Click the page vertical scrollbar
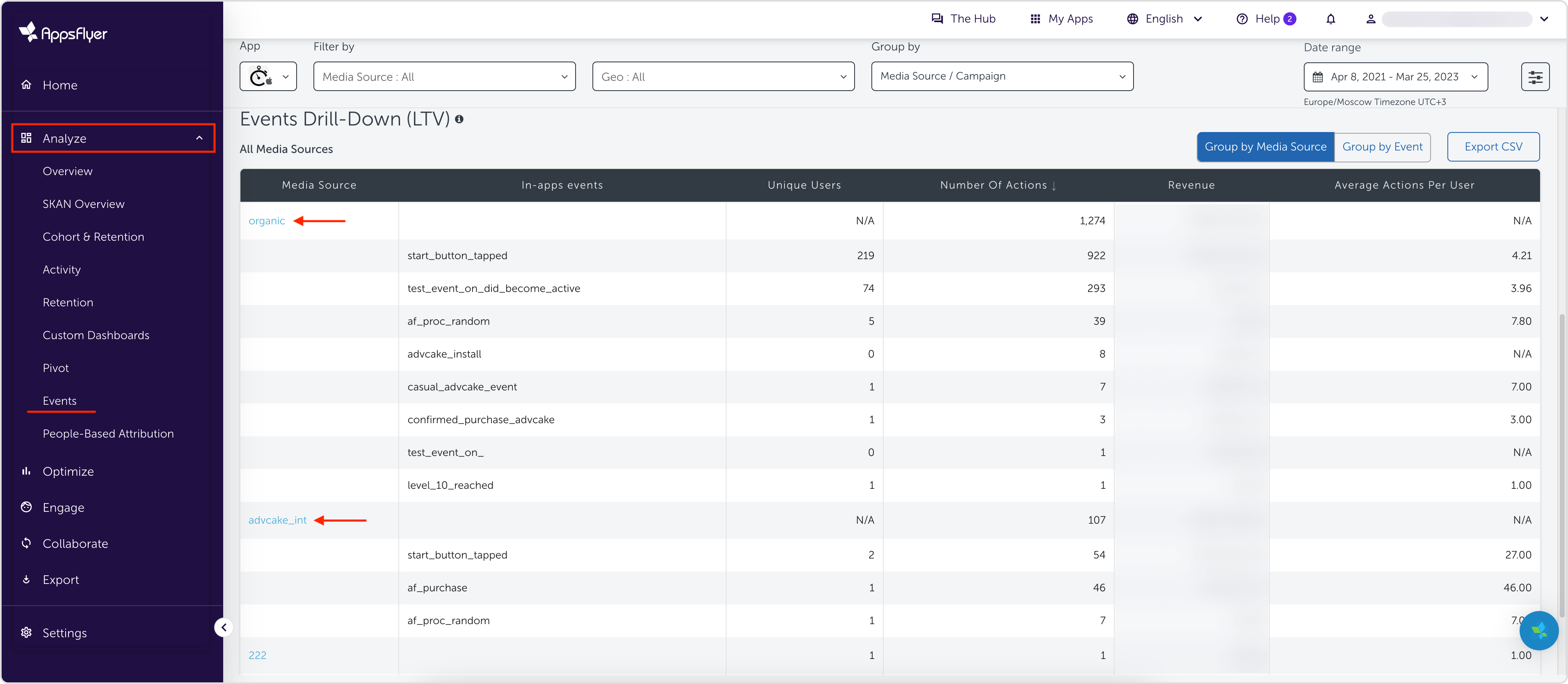 pyautogui.click(x=1563, y=465)
